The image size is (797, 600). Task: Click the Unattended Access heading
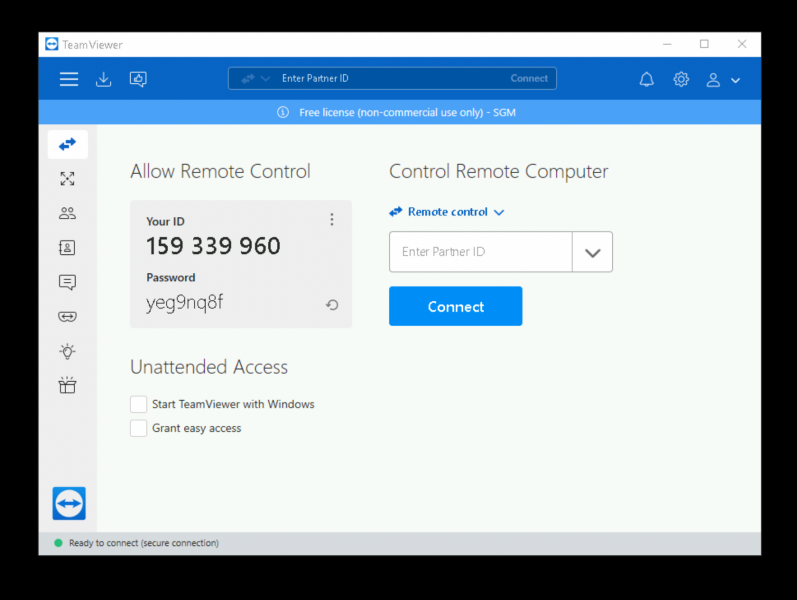click(x=209, y=367)
